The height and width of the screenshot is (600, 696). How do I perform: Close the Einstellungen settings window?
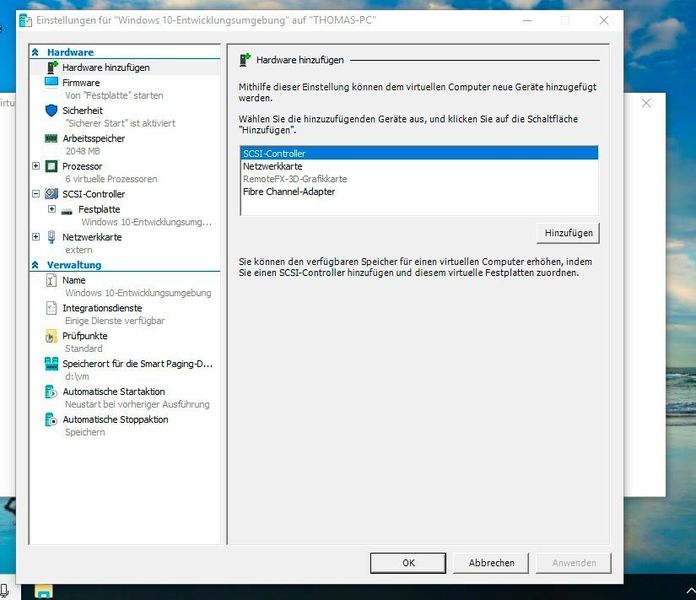point(604,20)
